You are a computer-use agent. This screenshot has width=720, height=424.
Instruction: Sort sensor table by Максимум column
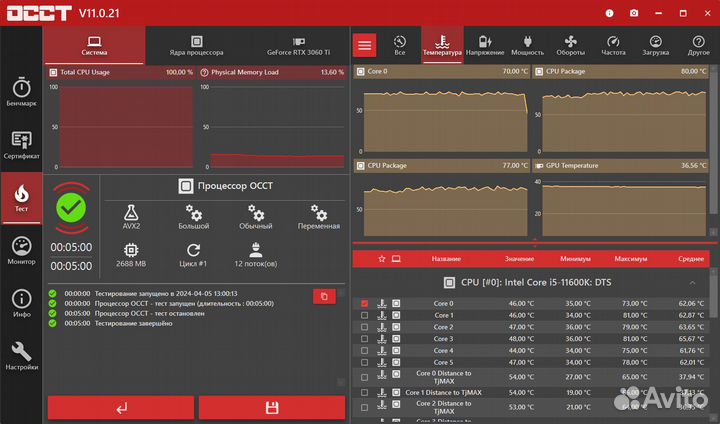tap(631, 258)
